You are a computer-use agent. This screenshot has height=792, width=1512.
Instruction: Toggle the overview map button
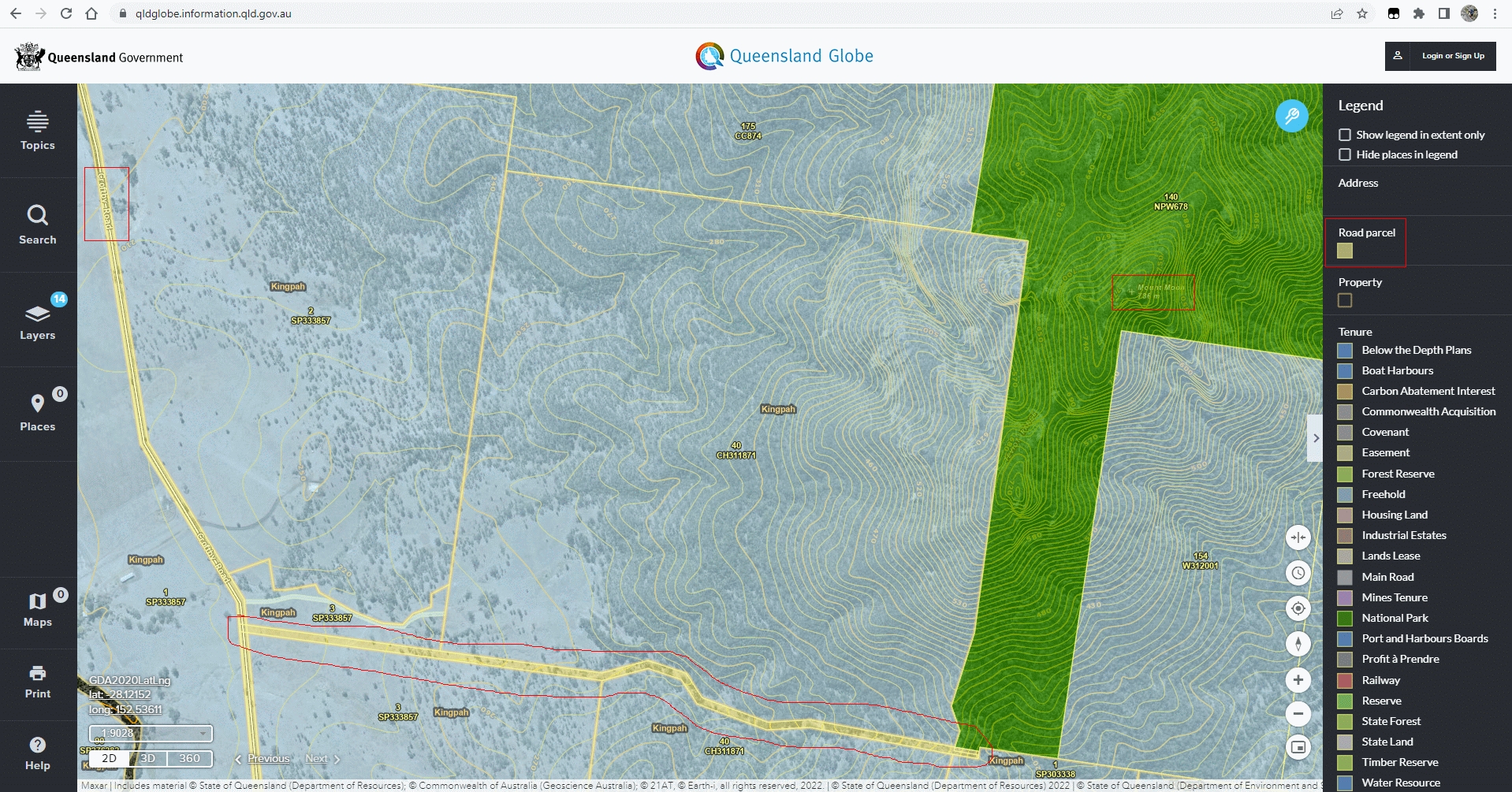coord(1298,747)
